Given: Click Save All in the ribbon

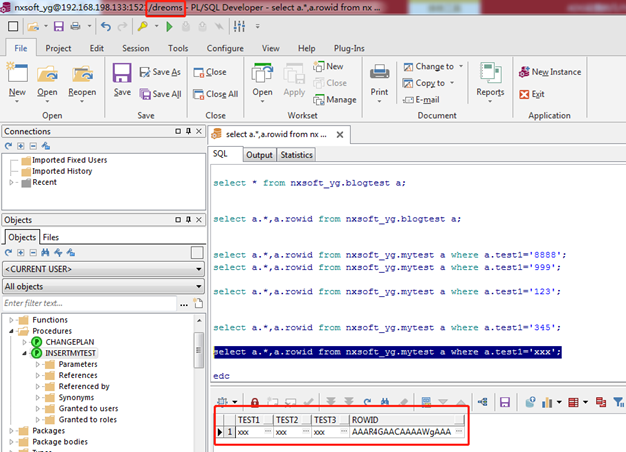Looking at the screenshot, I should pyautogui.click(x=160, y=94).
